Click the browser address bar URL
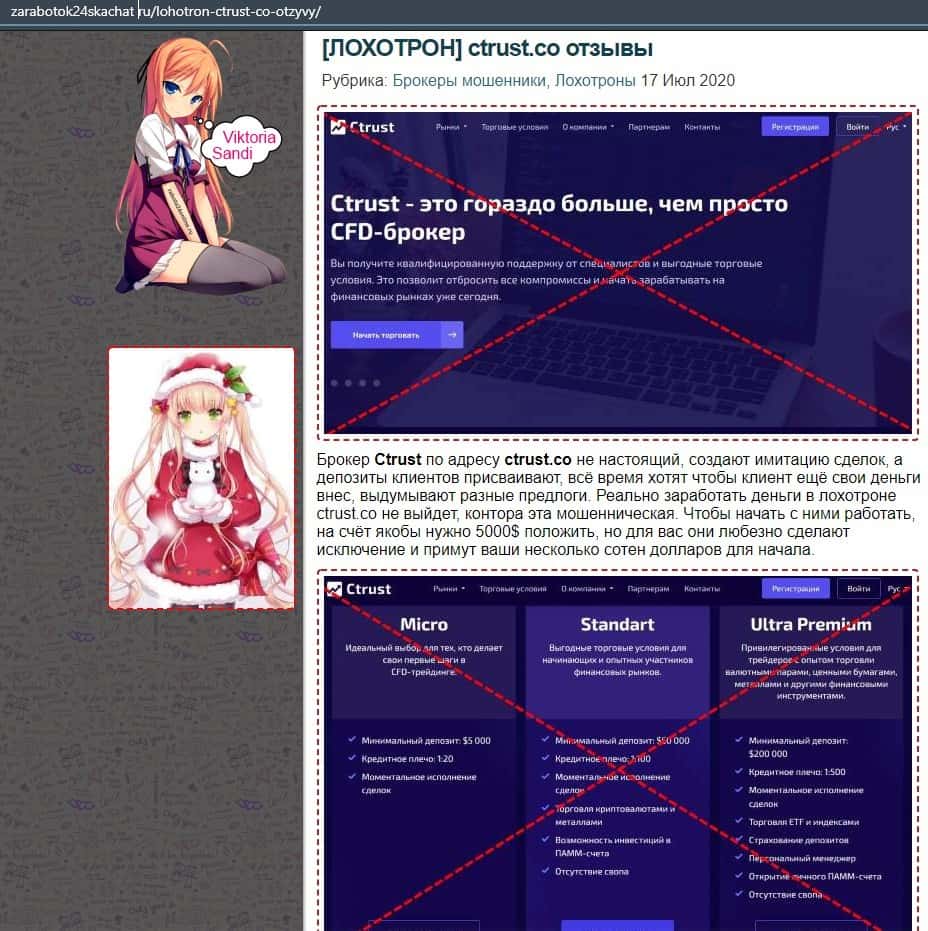This screenshot has height=931, width=928. 166,11
